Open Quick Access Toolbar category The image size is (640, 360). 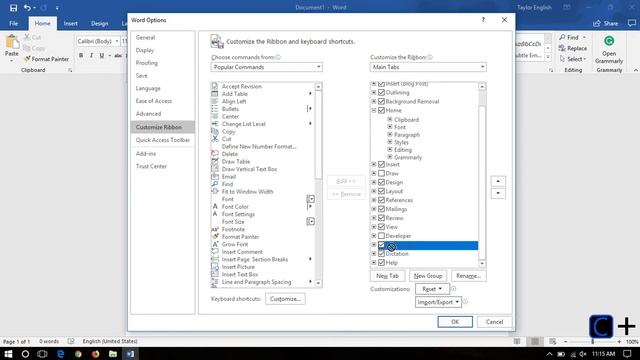click(x=162, y=140)
